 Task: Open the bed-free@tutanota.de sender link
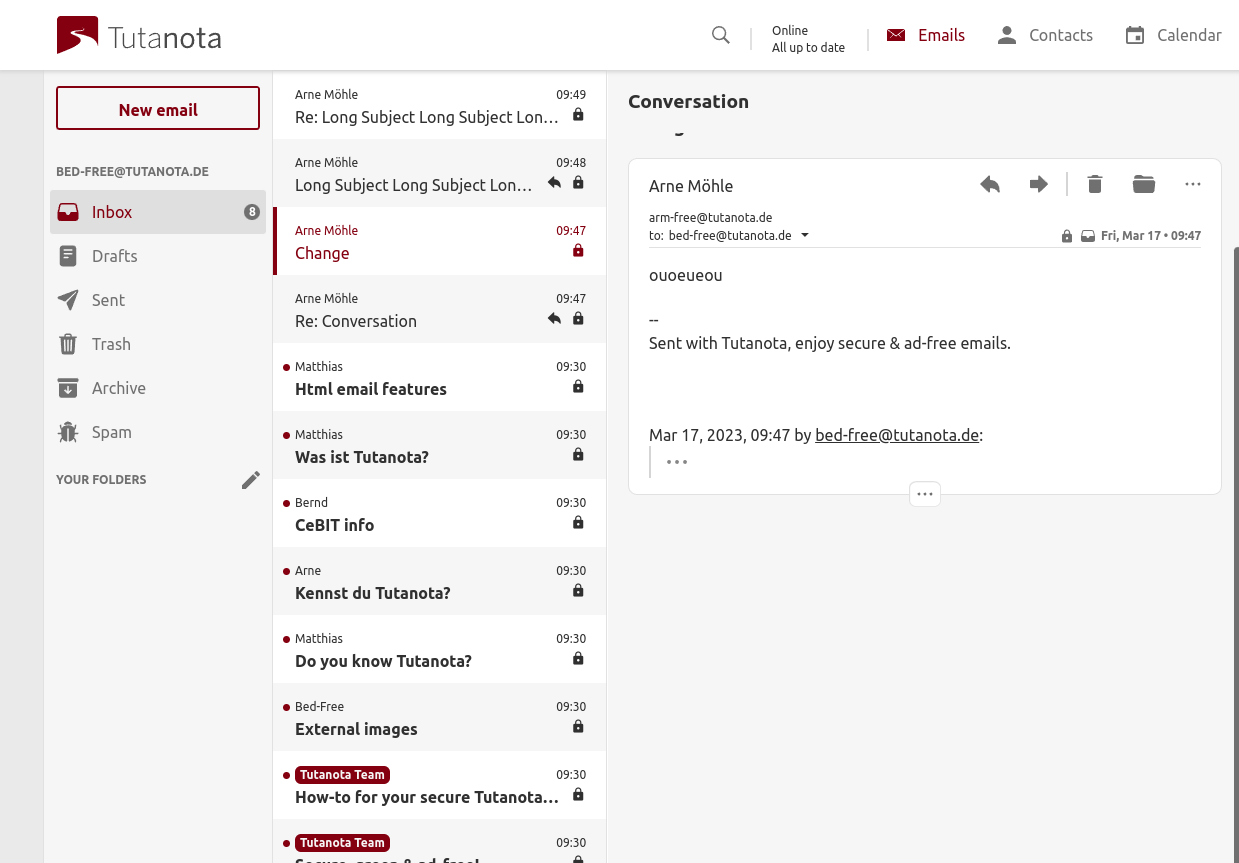[896, 435]
